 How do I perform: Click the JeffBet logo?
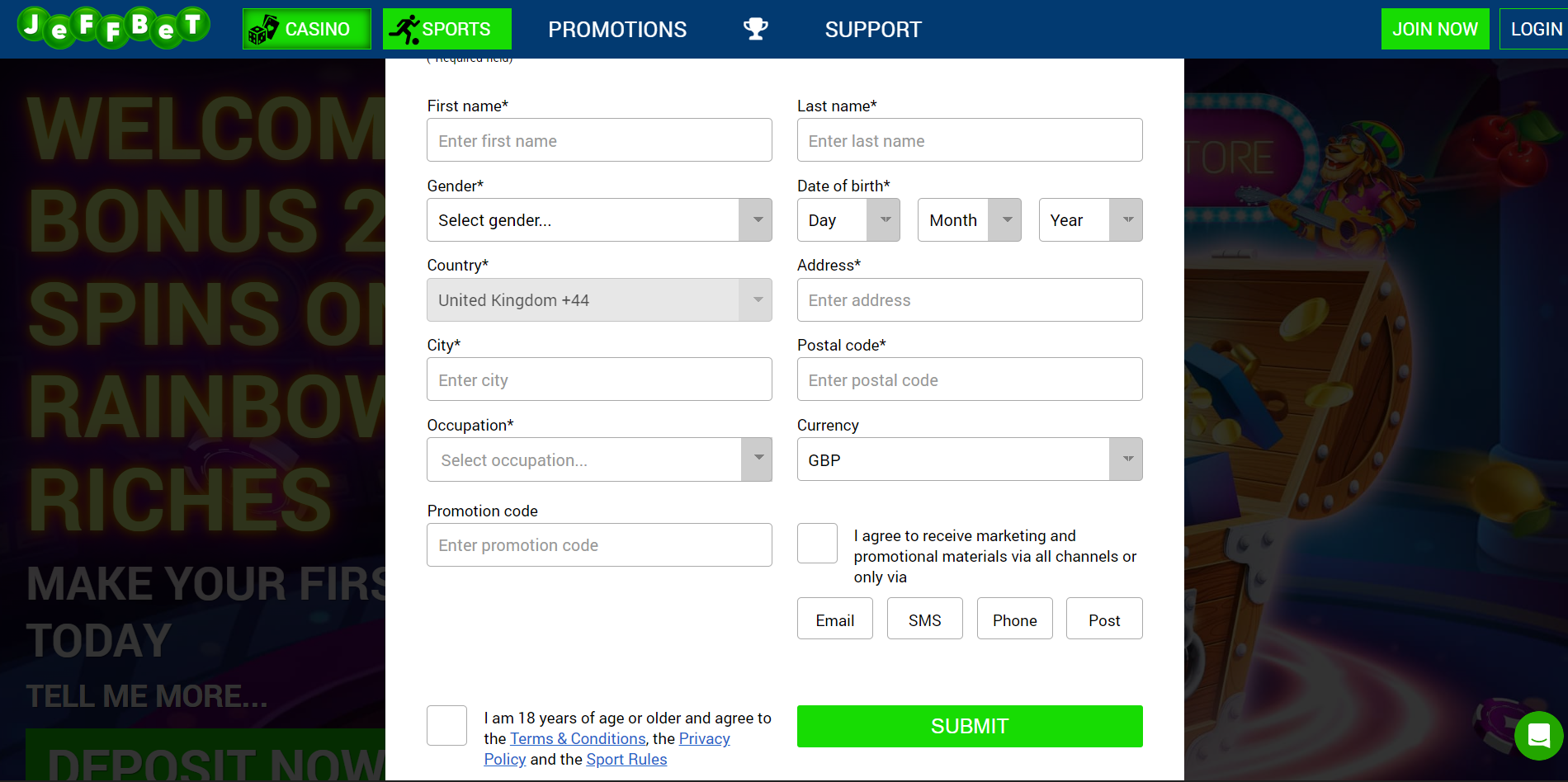coord(114,27)
